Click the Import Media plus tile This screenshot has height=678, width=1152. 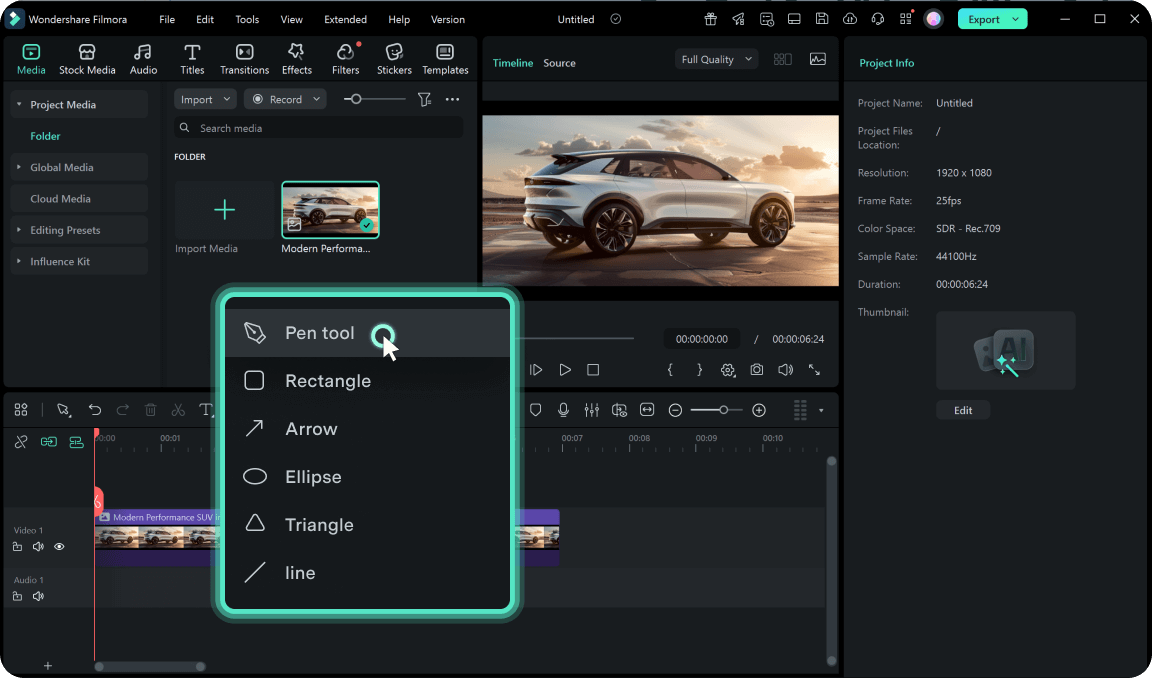(224, 210)
